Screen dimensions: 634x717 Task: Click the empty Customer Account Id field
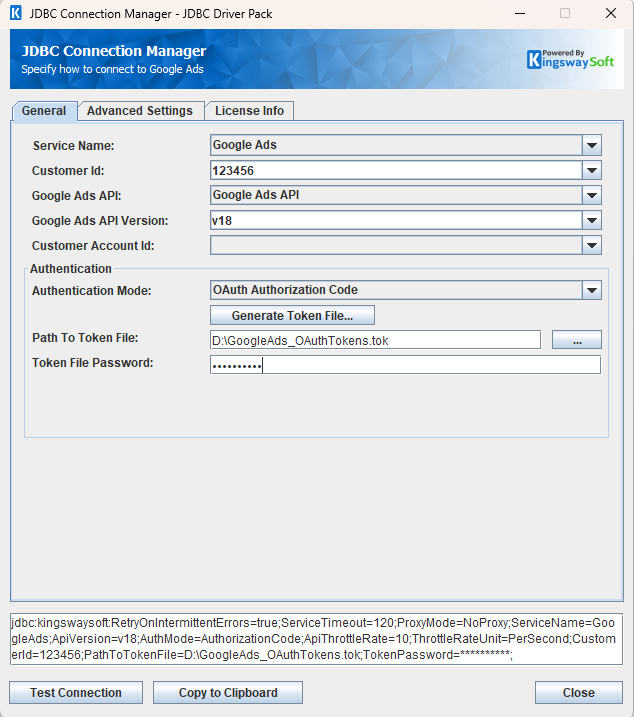tap(396, 246)
